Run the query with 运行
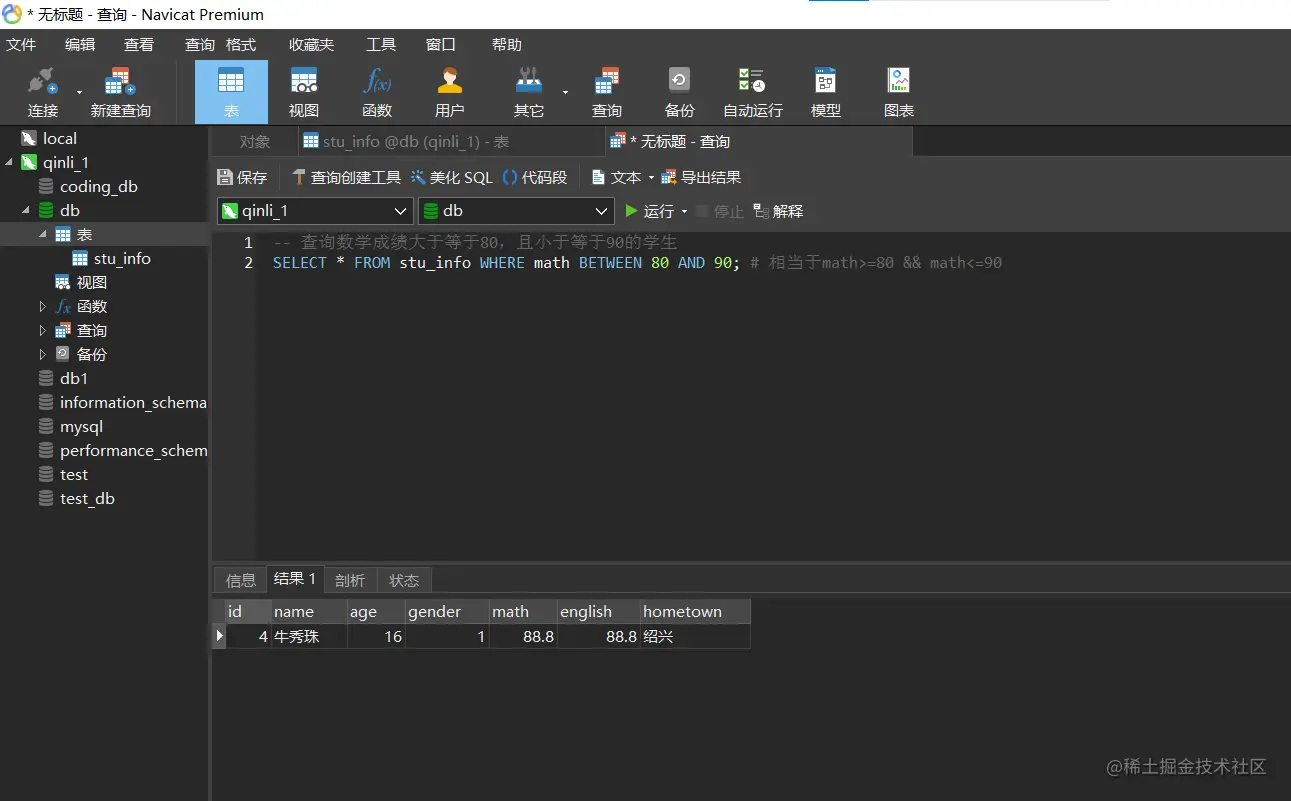The width and height of the screenshot is (1291, 801). [650, 211]
